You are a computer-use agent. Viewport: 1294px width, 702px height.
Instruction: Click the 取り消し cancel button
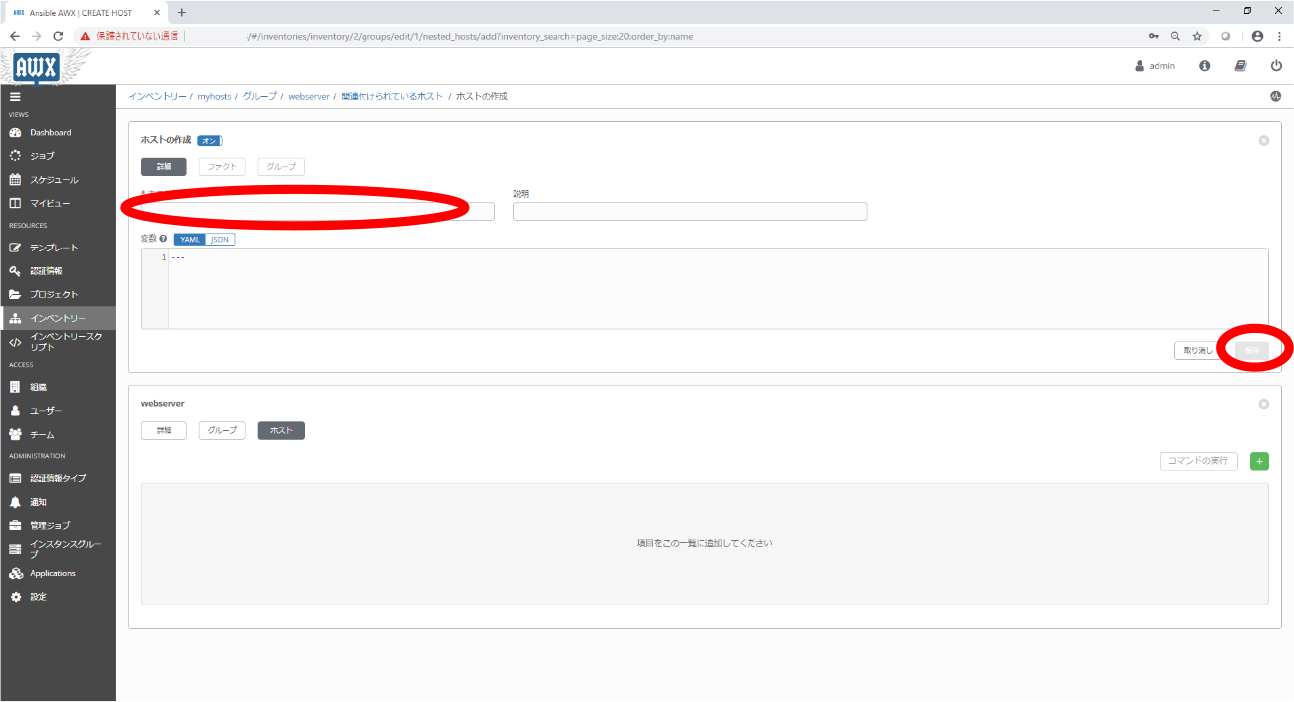coord(1197,350)
